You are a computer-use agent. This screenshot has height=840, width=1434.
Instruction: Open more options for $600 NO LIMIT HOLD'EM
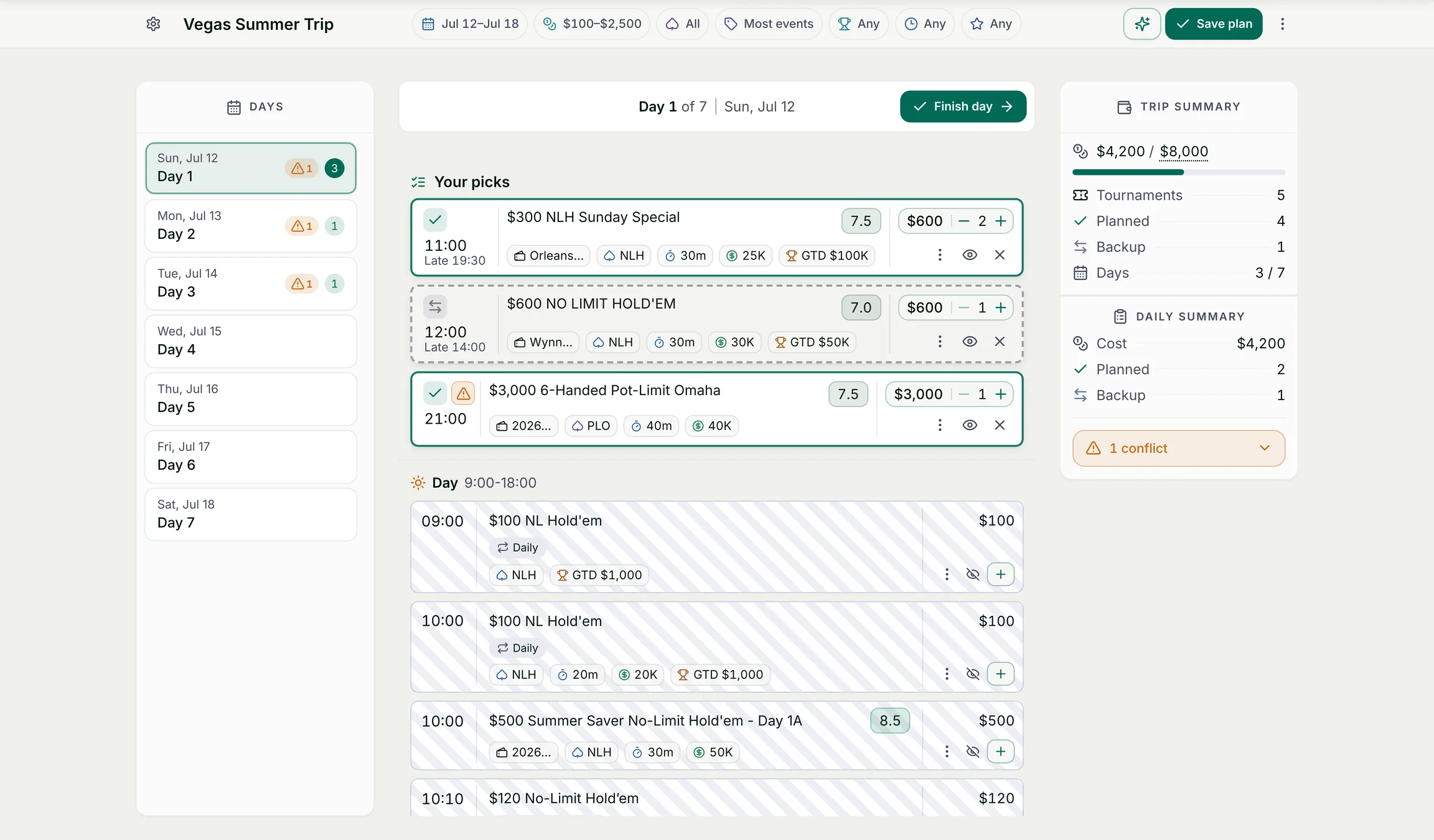[940, 342]
